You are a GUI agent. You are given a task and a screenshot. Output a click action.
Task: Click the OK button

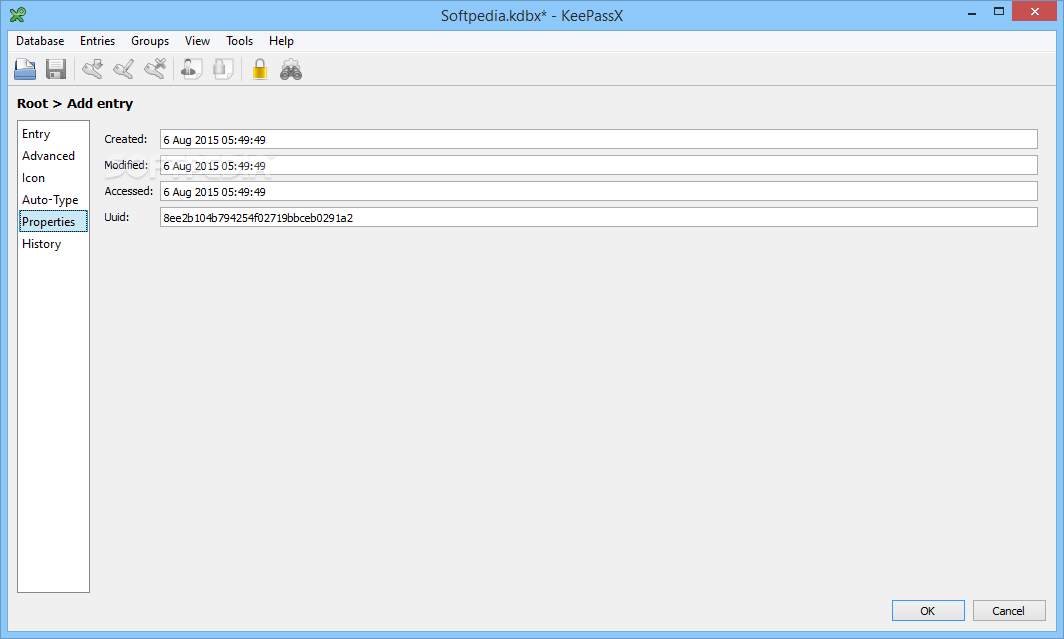(928, 611)
